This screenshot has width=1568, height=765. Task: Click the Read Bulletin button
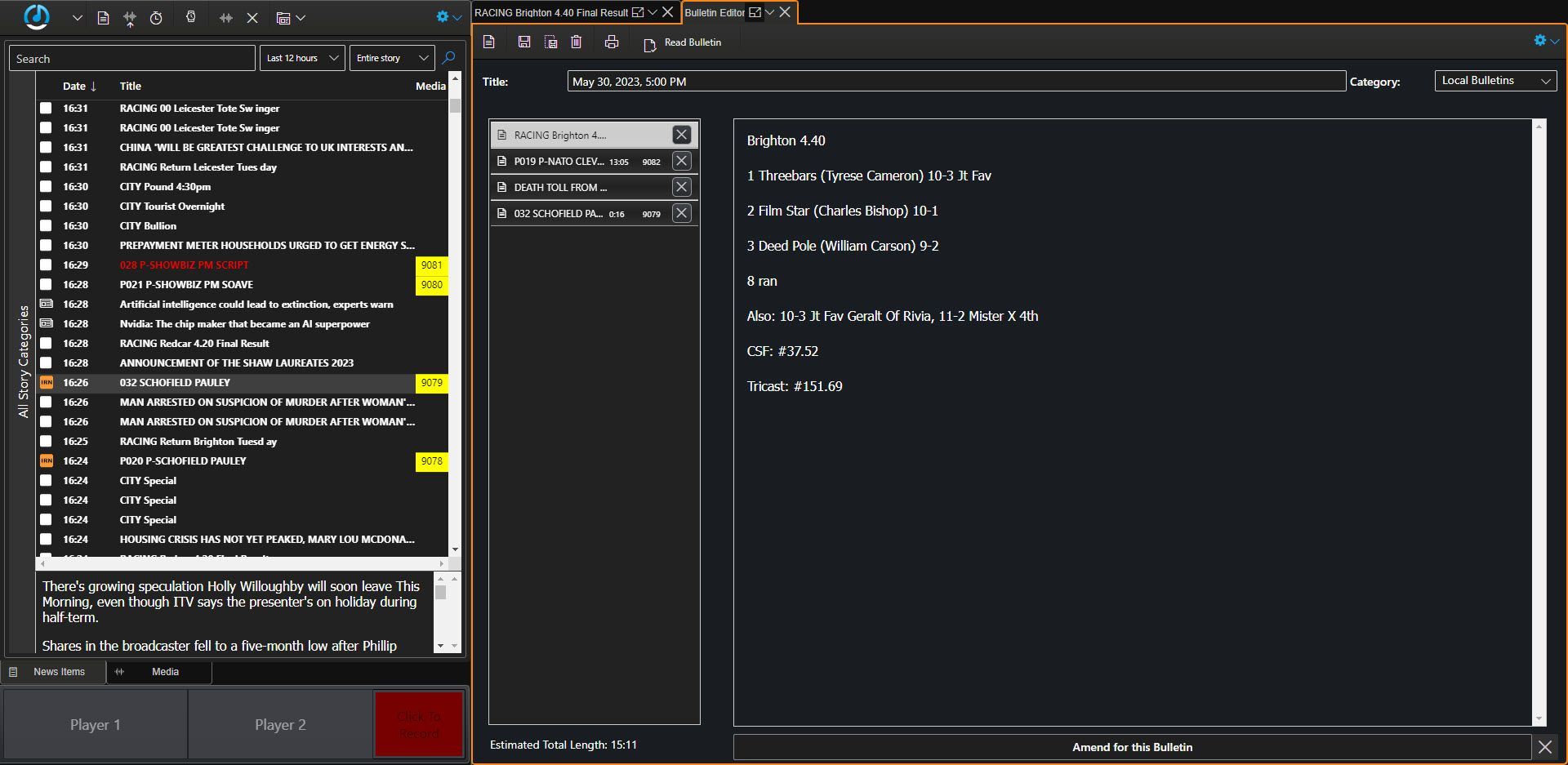click(x=683, y=42)
